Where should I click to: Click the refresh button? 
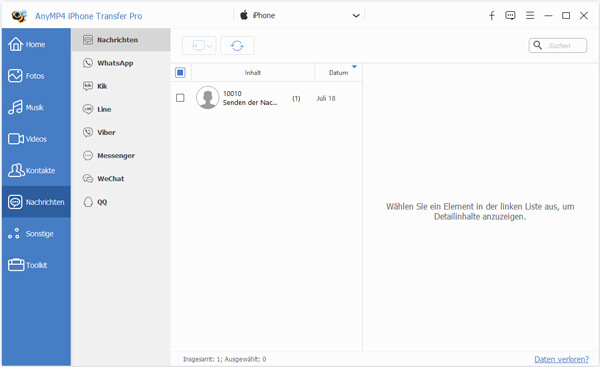[x=237, y=46]
